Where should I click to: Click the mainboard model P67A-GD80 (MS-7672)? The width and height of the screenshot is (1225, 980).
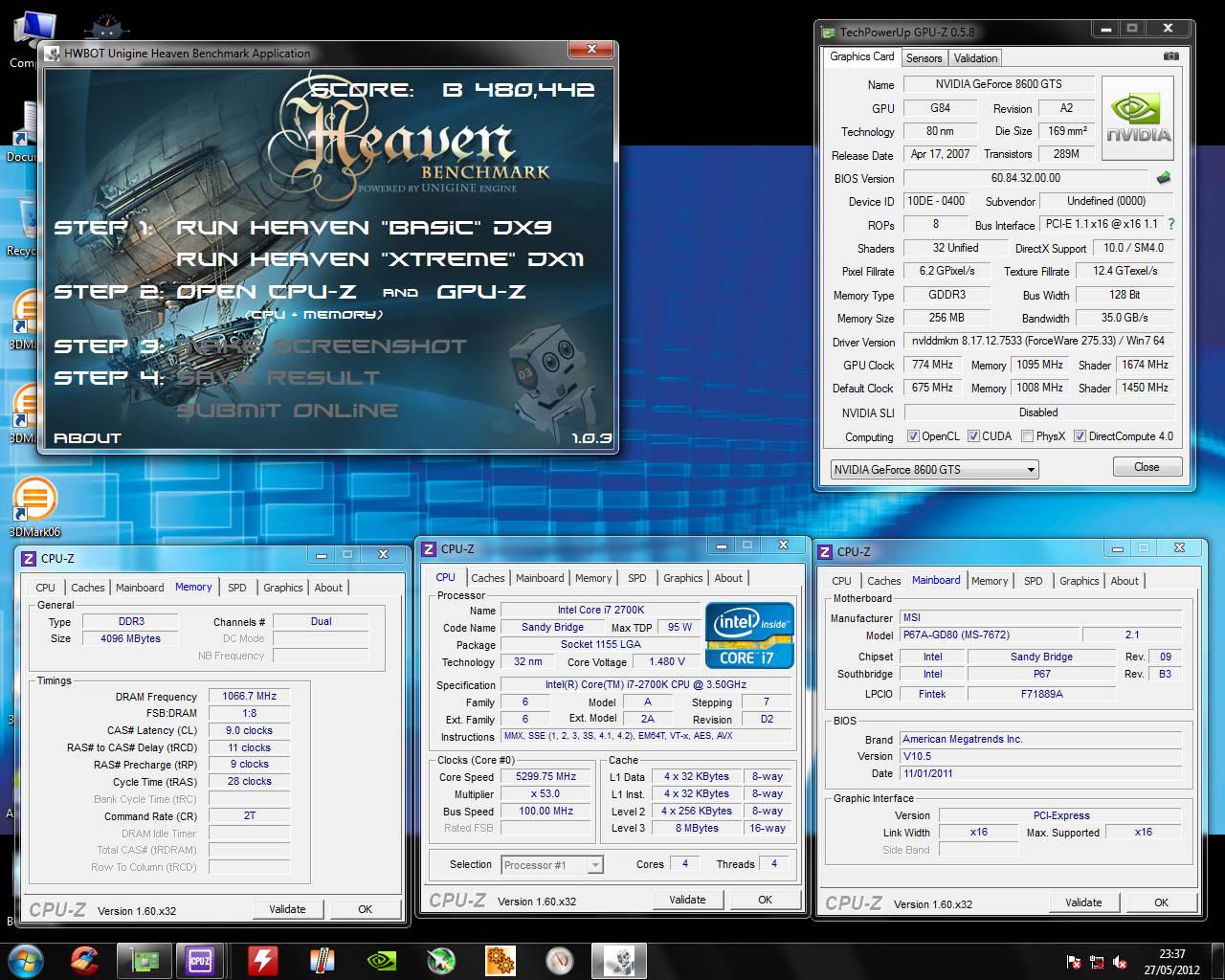(988, 635)
